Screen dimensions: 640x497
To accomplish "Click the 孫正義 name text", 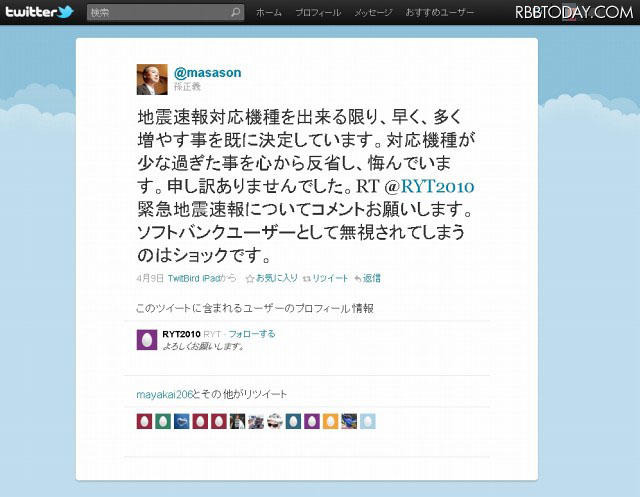I will (187, 87).
